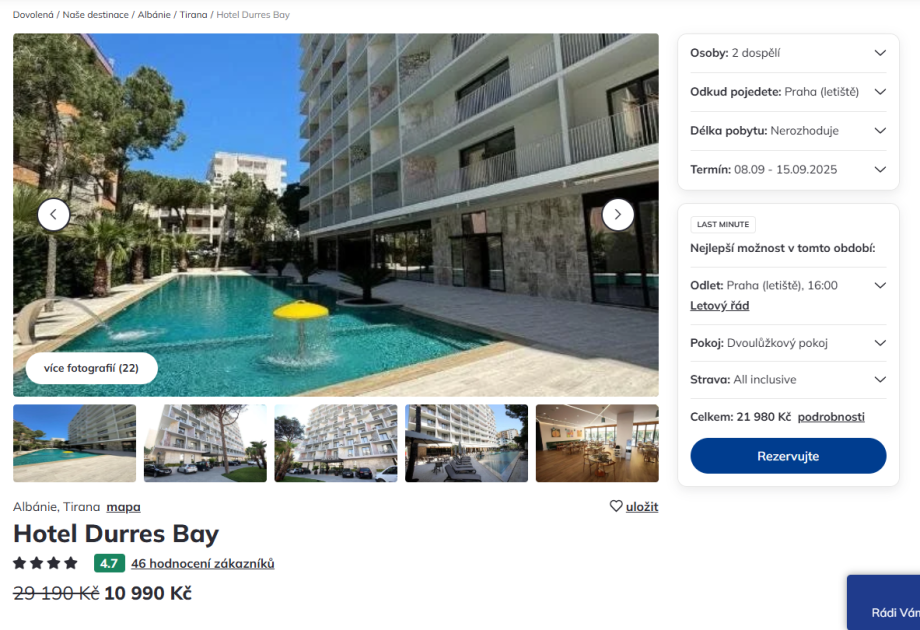The width and height of the screenshot is (920, 630).
Task: Click the Rezervujte button
Action: tap(788, 456)
